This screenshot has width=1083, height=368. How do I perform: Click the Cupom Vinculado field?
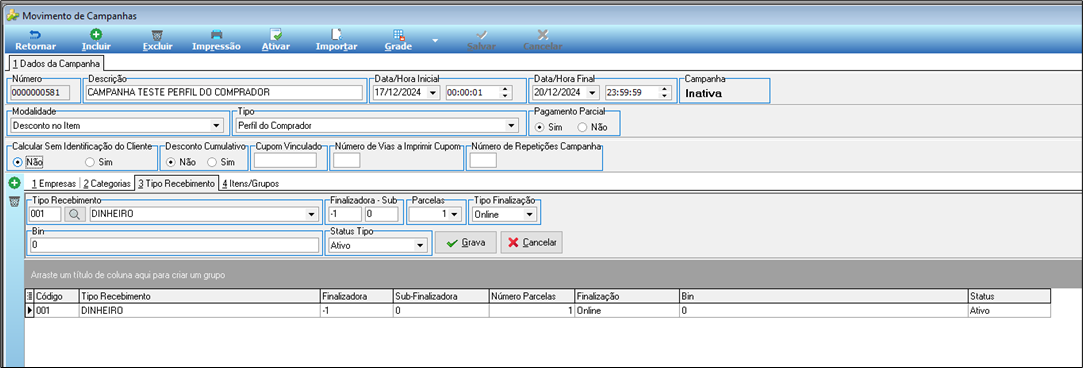click(285, 160)
